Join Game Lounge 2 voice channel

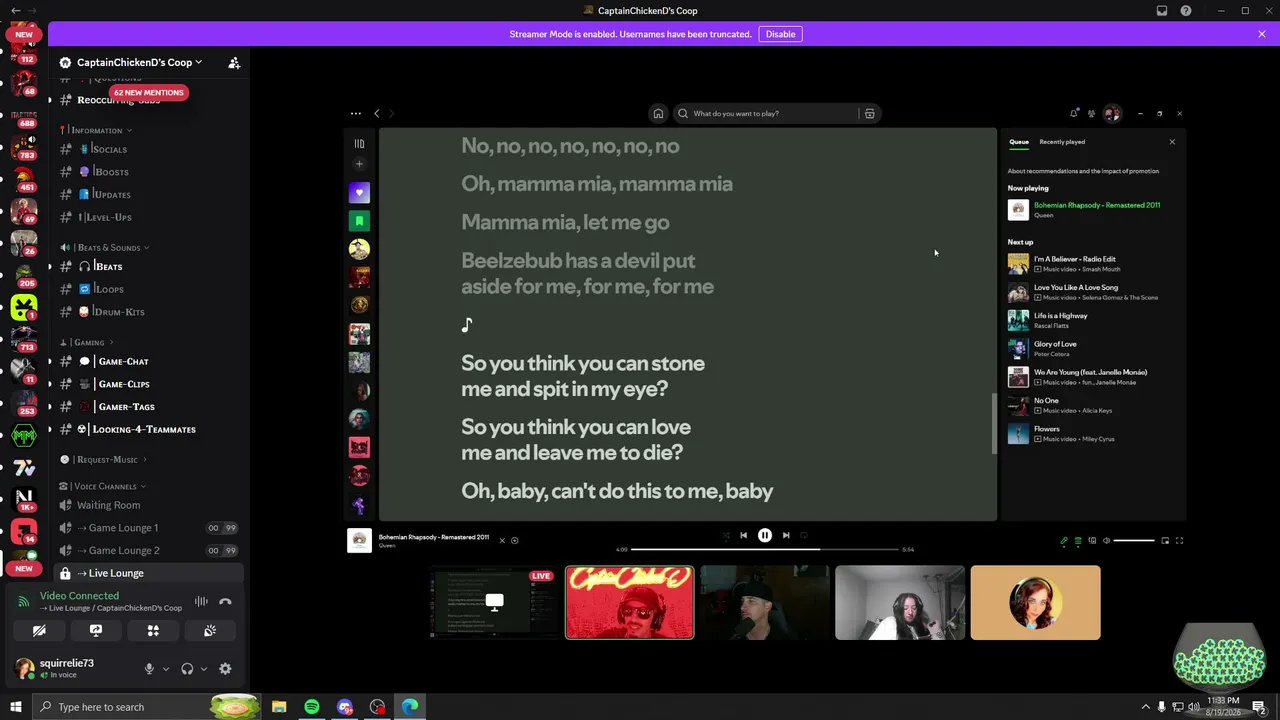point(148,550)
